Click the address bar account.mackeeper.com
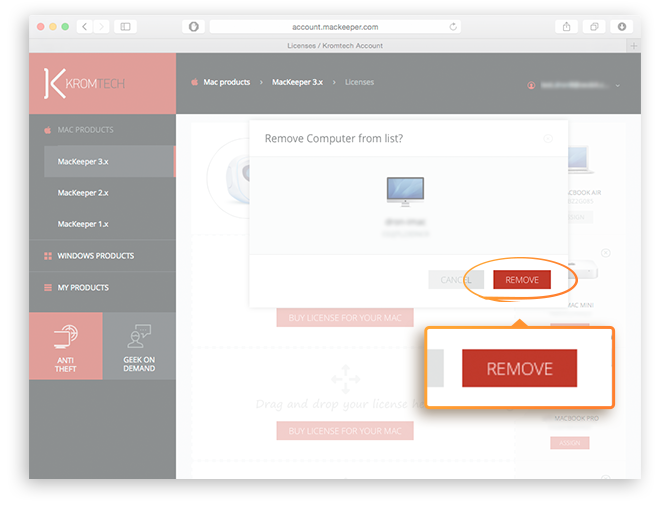Image resolution: width=664 pixels, height=514 pixels. pos(335,27)
